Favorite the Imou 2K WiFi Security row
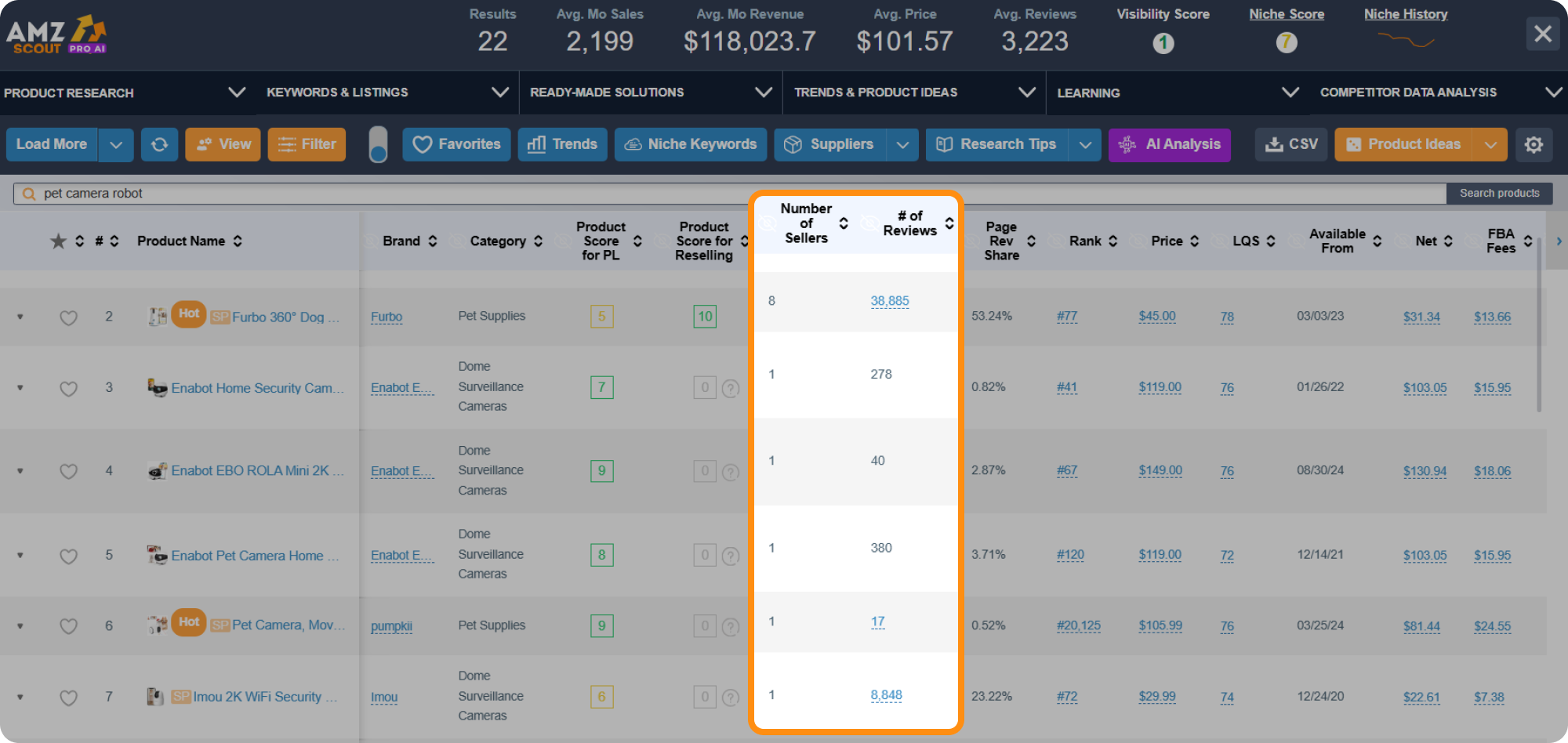This screenshot has width=1568, height=743. click(68, 698)
